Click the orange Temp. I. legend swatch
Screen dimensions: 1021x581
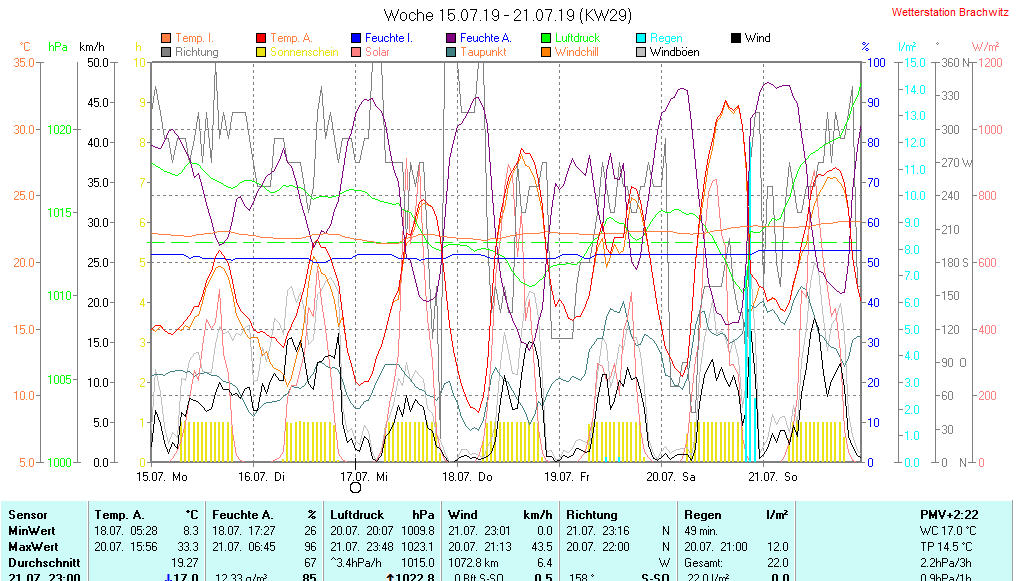(166, 38)
